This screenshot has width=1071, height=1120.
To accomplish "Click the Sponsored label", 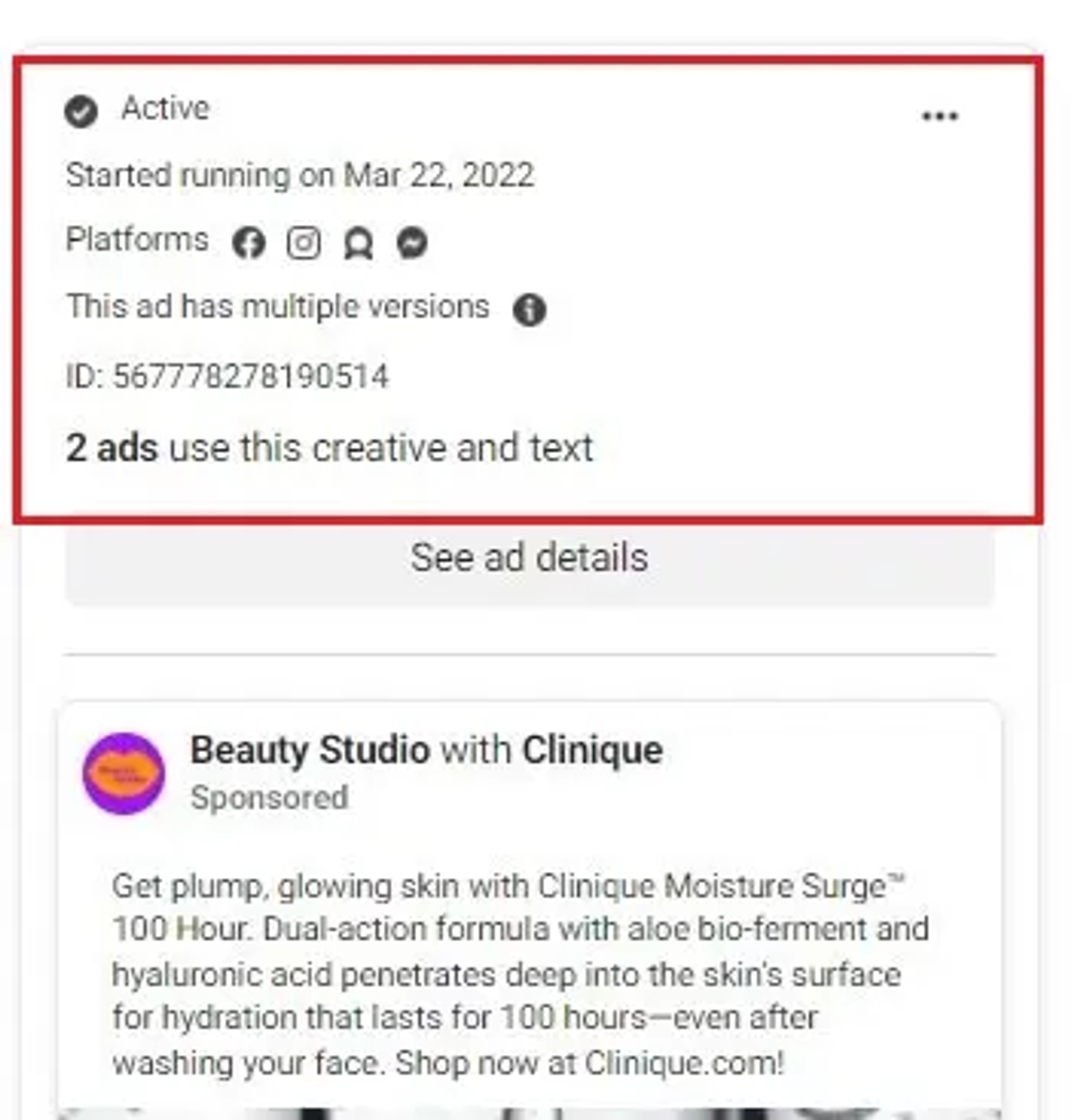I will point(269,797).
